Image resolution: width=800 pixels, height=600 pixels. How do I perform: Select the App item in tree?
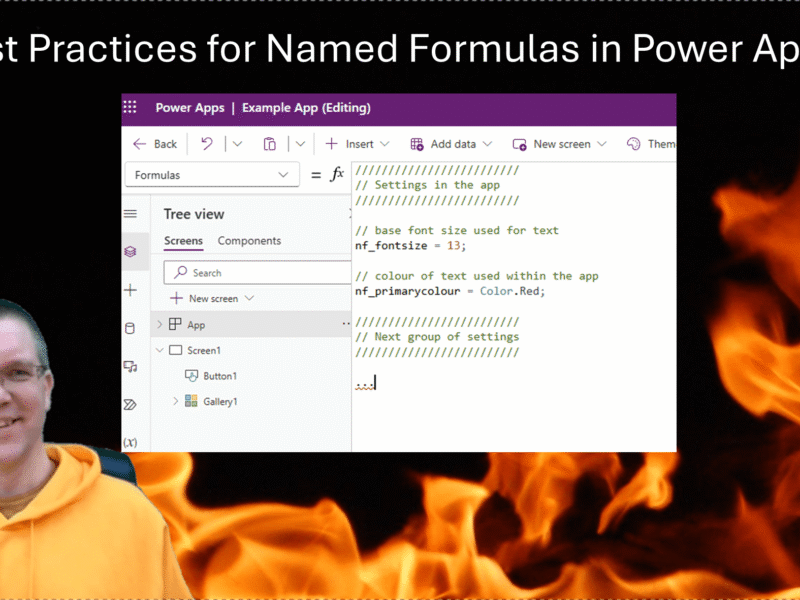click(x=196, y=325)
